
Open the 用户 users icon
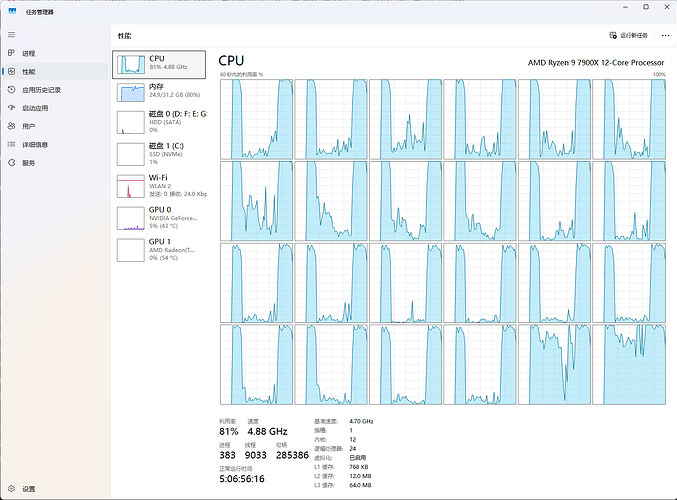[x=12, y=126]
